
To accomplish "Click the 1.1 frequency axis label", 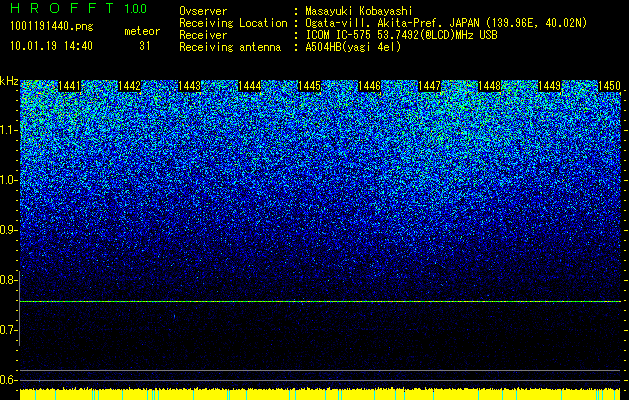I will pos(9,130).
